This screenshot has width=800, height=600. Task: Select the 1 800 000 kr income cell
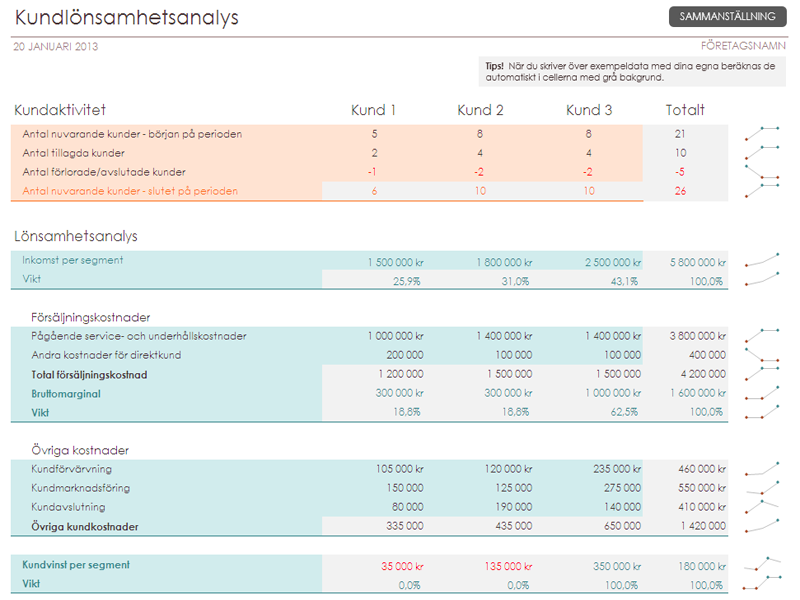(x=504, y=262)
